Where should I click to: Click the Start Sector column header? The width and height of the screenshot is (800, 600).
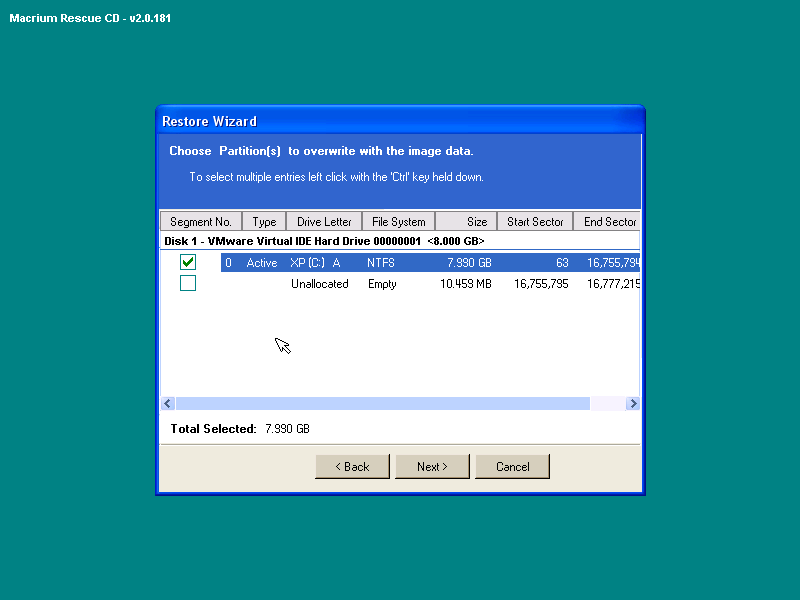point(535,221)
